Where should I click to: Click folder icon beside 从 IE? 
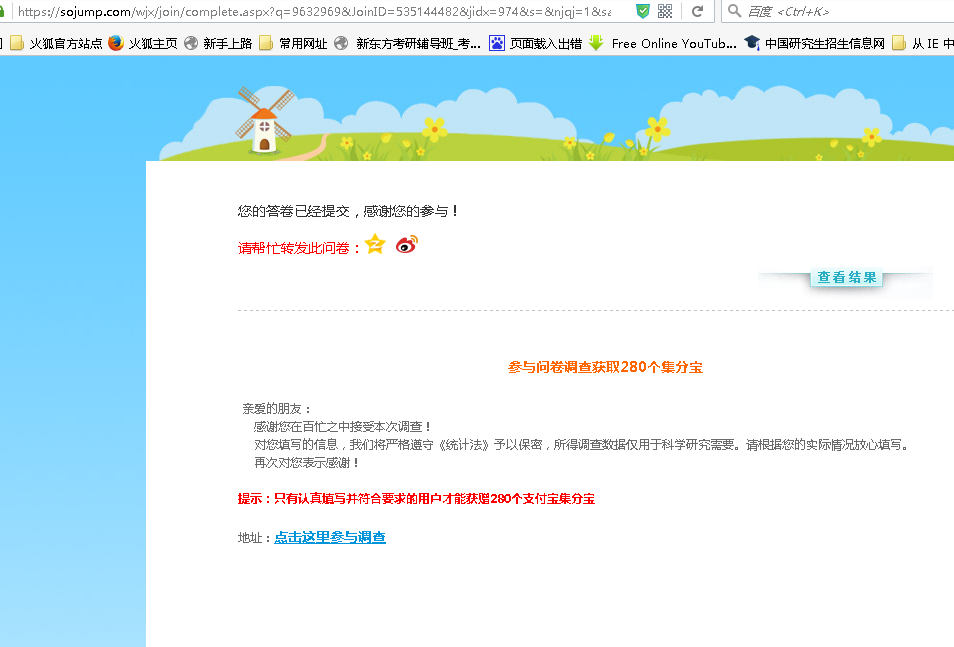(899, 43)
